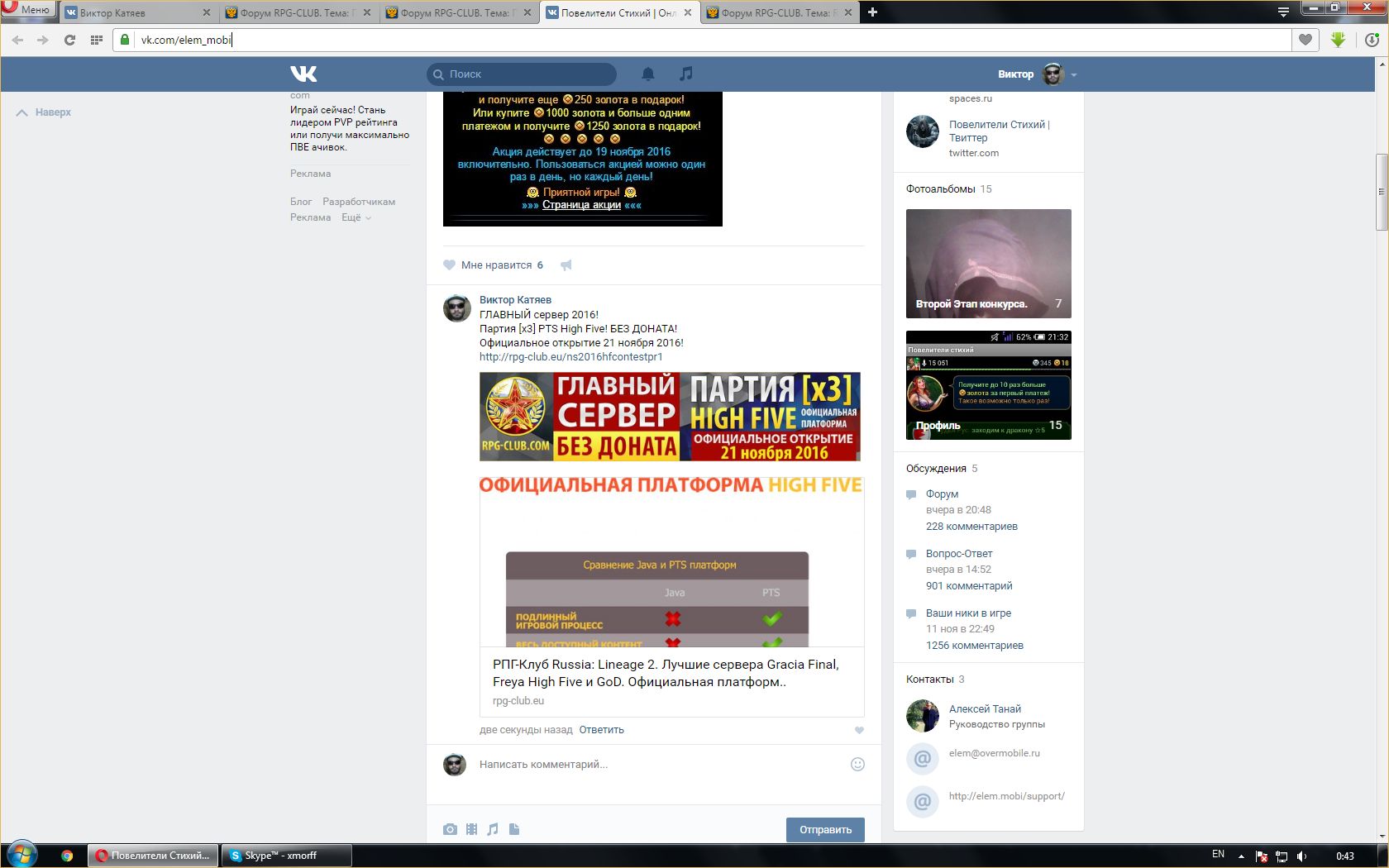Open the music note icon in header
Image resolution: width=1389 pixels, height=868 pixels.
coord(685,74)
